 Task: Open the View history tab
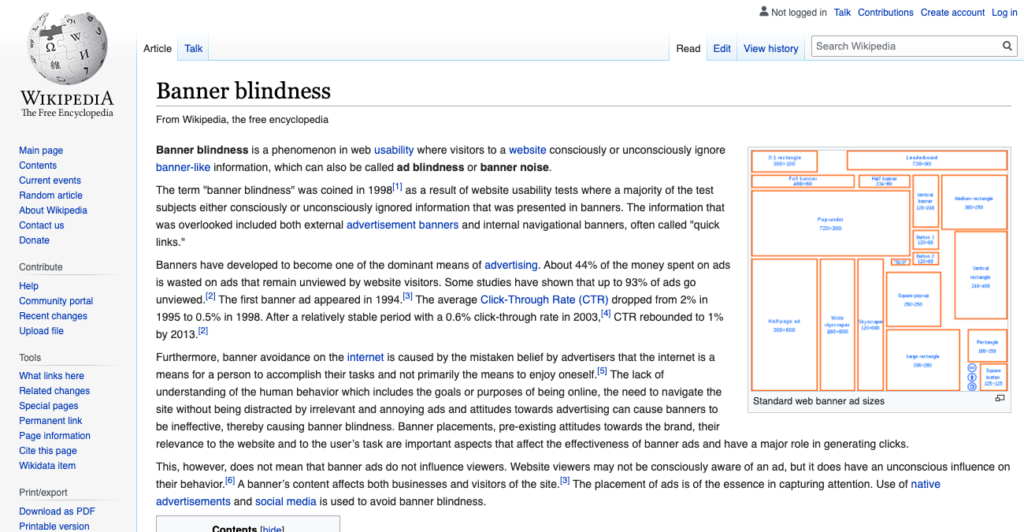(770, 48)
